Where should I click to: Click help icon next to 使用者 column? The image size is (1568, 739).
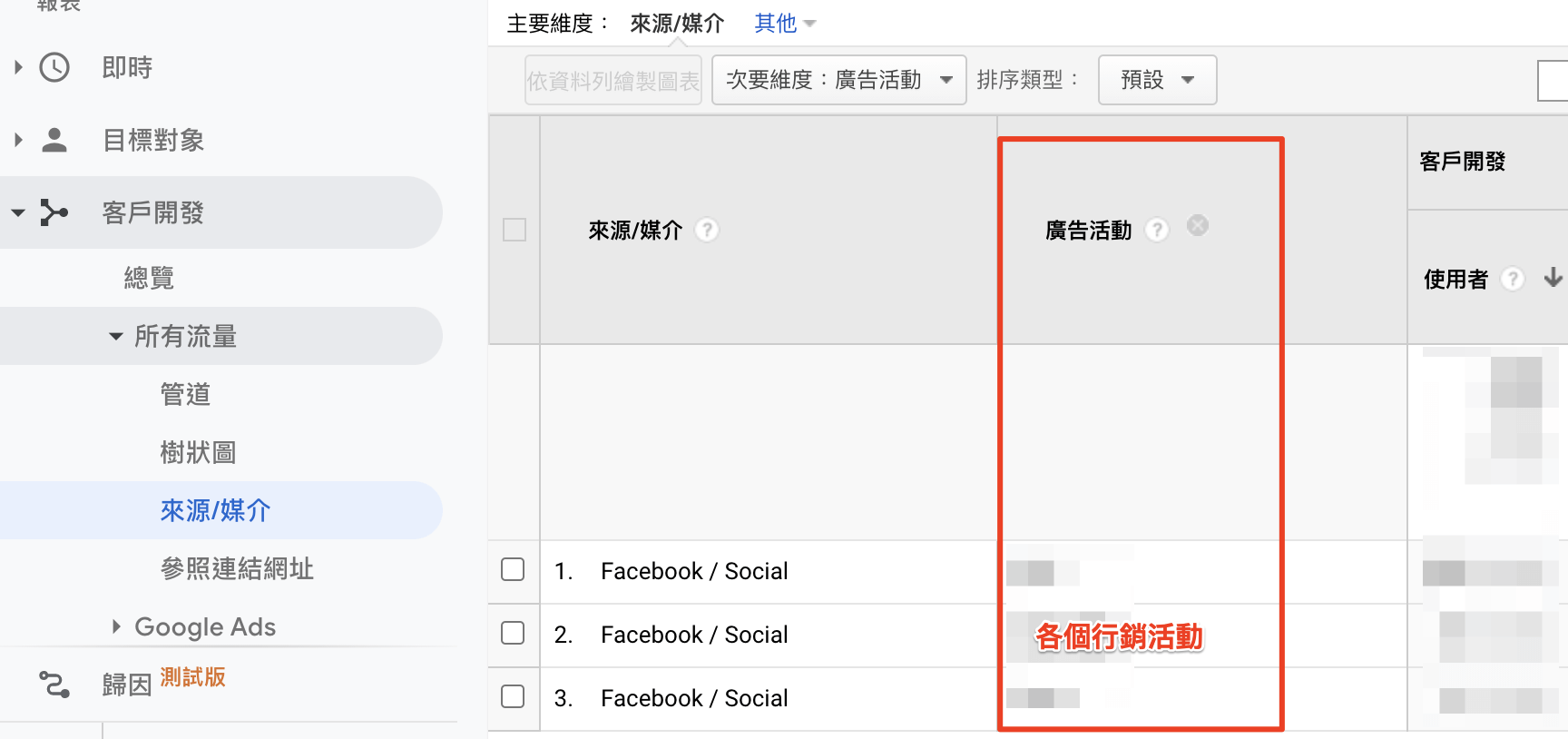click(x=1512, y=279)
